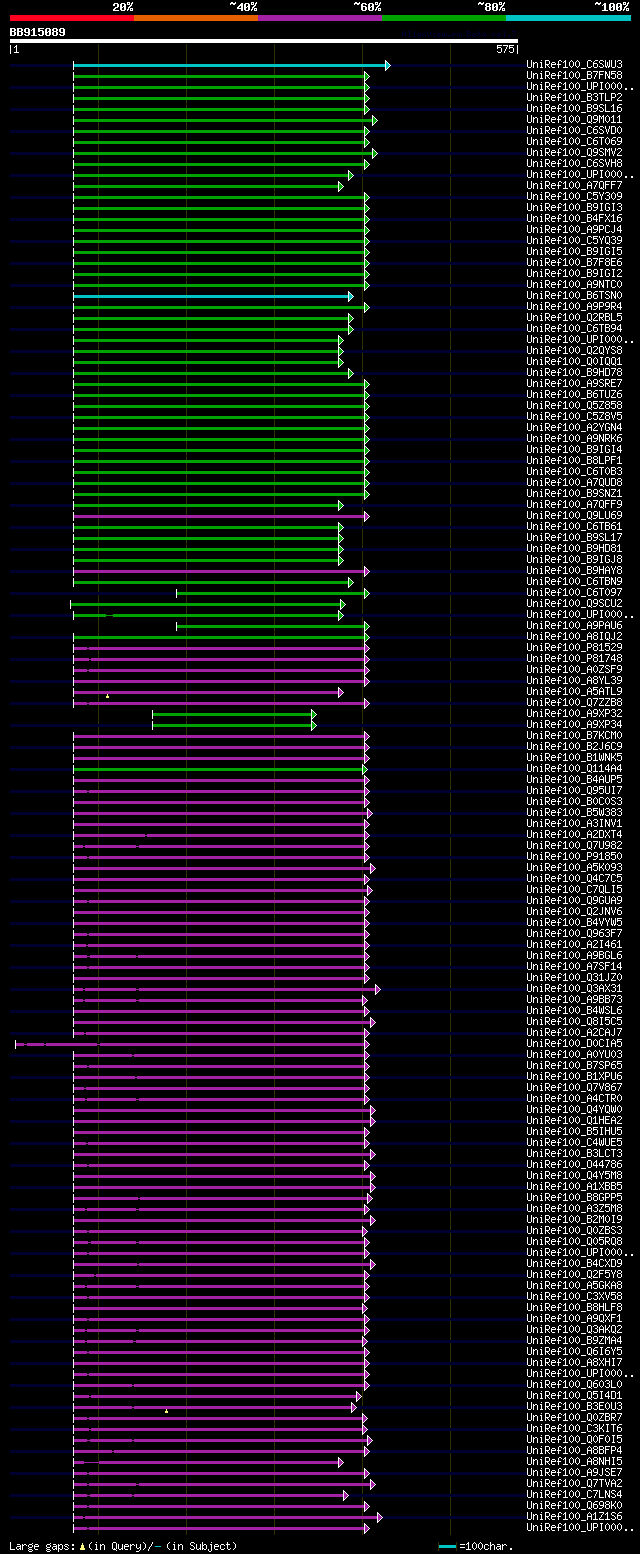Image resolution: width=640 pixels, height=1554 pixels.
Task: Select the UniRef100_B6TSN0 entry
Action: pyautogui.click(x=574, y=295)
